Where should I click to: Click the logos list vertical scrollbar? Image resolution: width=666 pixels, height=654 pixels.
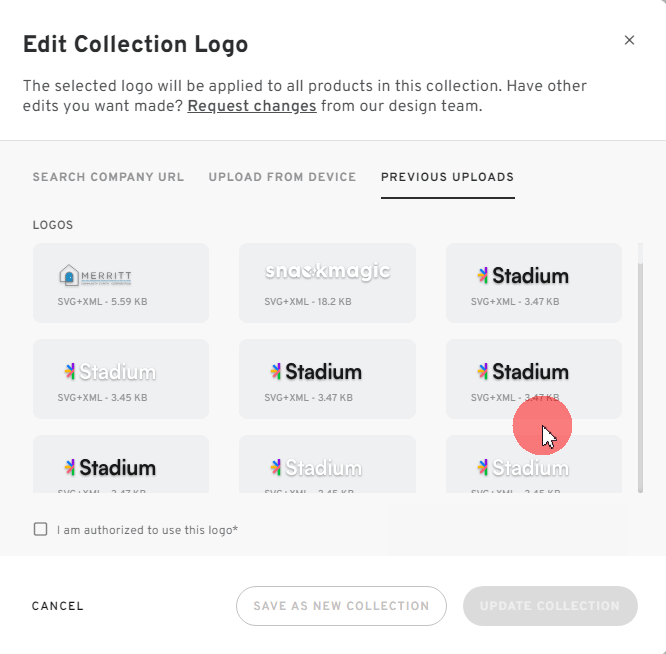[640, 368]
